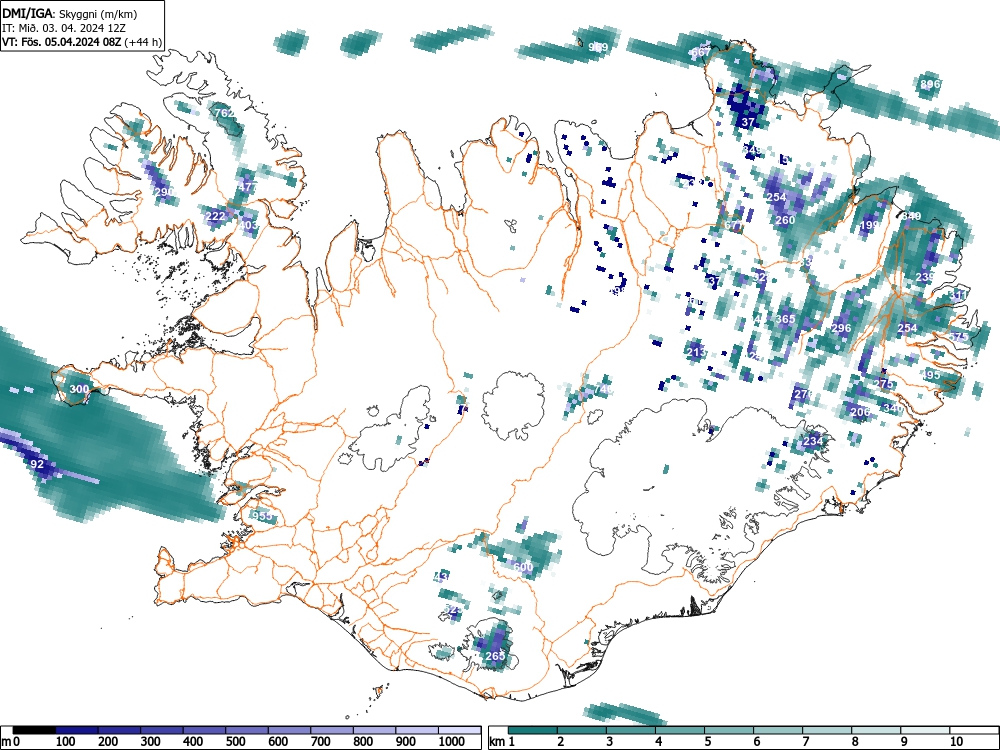1000x750 pixels.
Task: Click the '477' visibility value on map
Action: coord(247,188)
